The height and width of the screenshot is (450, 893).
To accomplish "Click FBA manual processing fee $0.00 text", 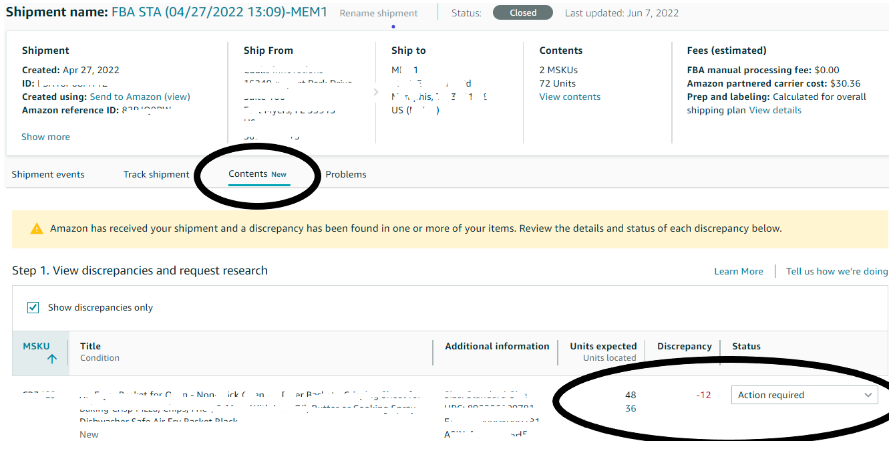I will click(763, 70).
